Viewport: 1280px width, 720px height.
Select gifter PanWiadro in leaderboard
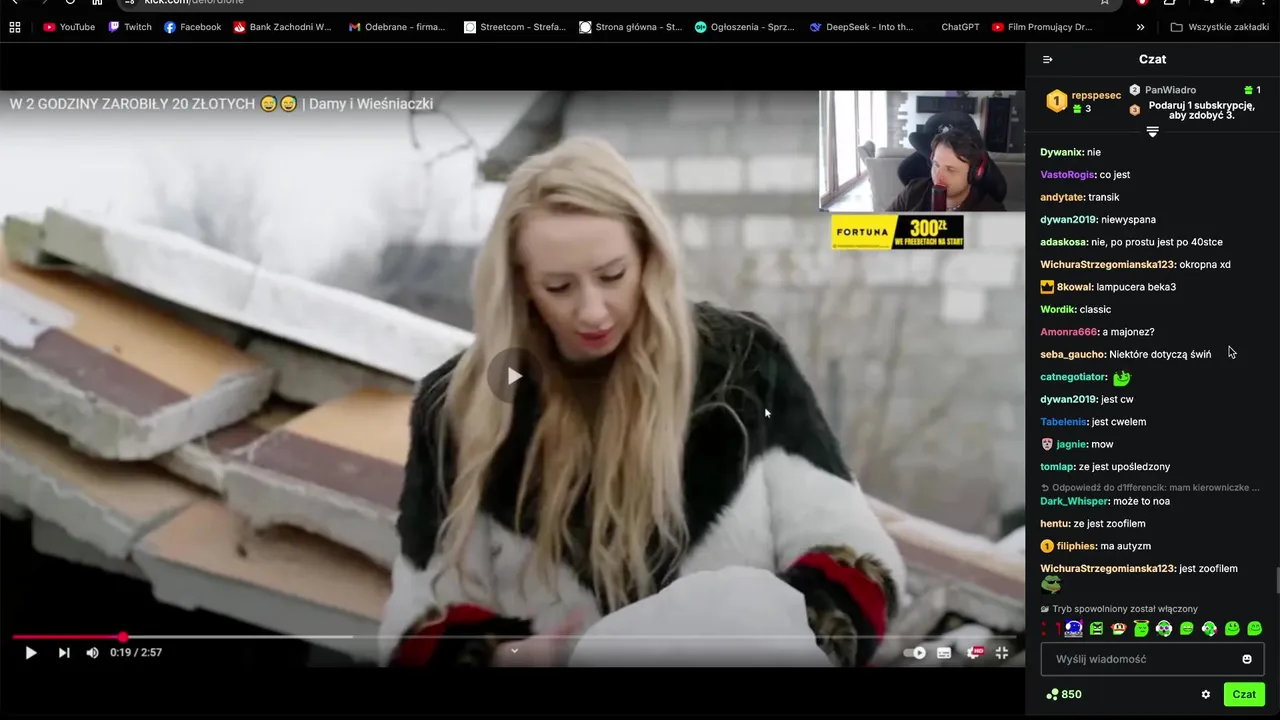coord(1170,90)
